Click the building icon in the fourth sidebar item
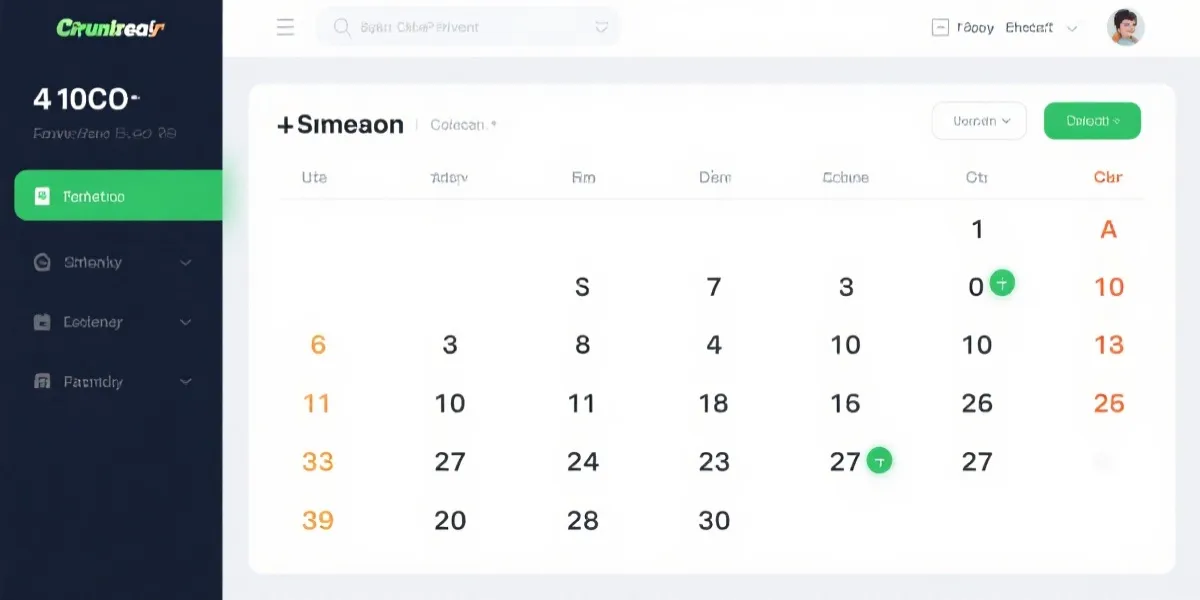 [42, 381]
